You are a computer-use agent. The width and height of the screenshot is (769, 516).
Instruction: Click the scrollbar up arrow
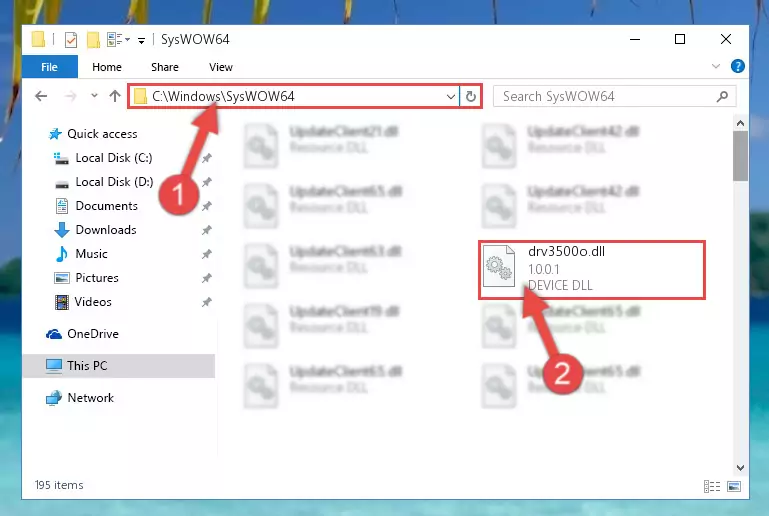[741, 124]
